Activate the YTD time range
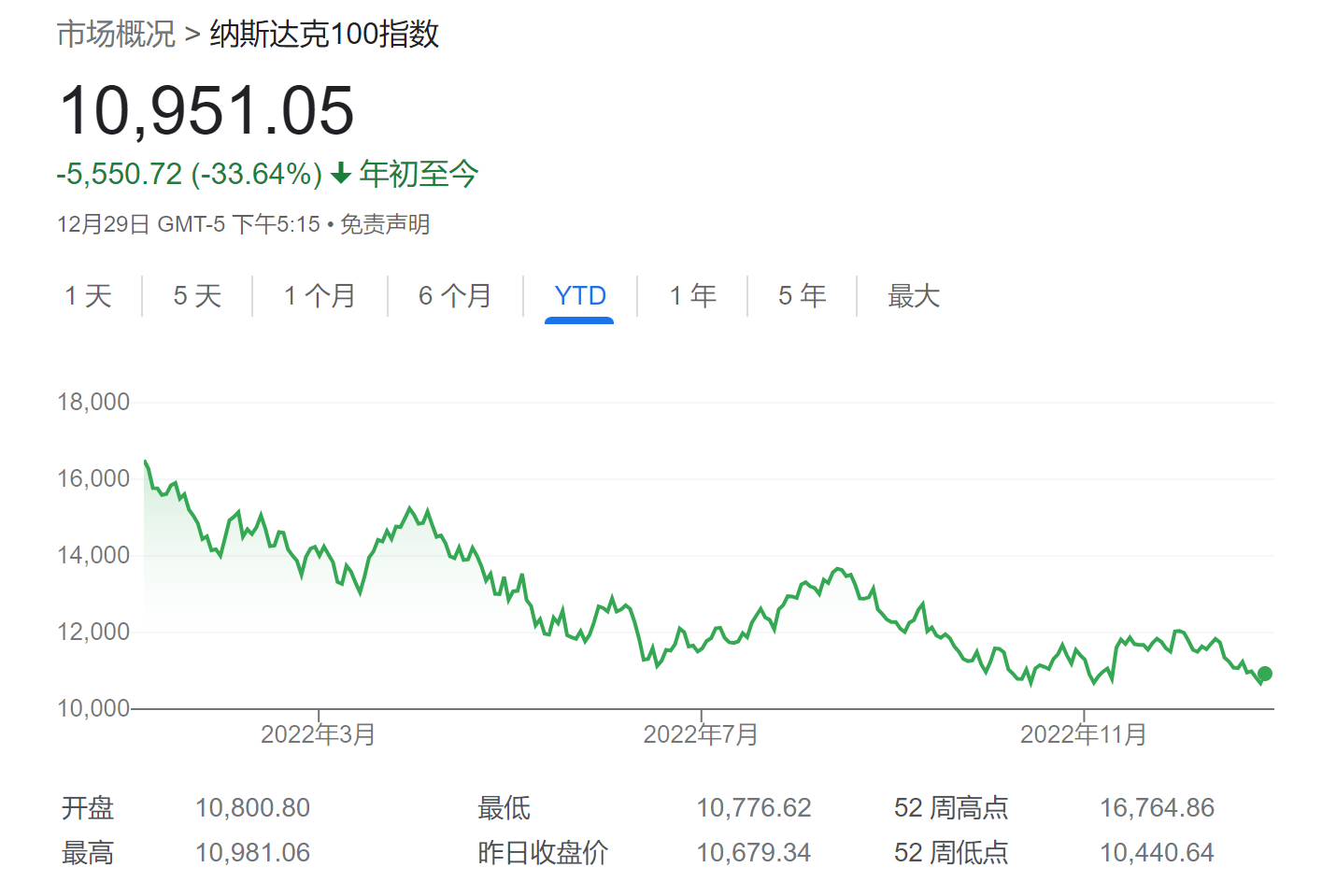The height and width of the screenshot is (896, 1336). (x=580, y=295)
